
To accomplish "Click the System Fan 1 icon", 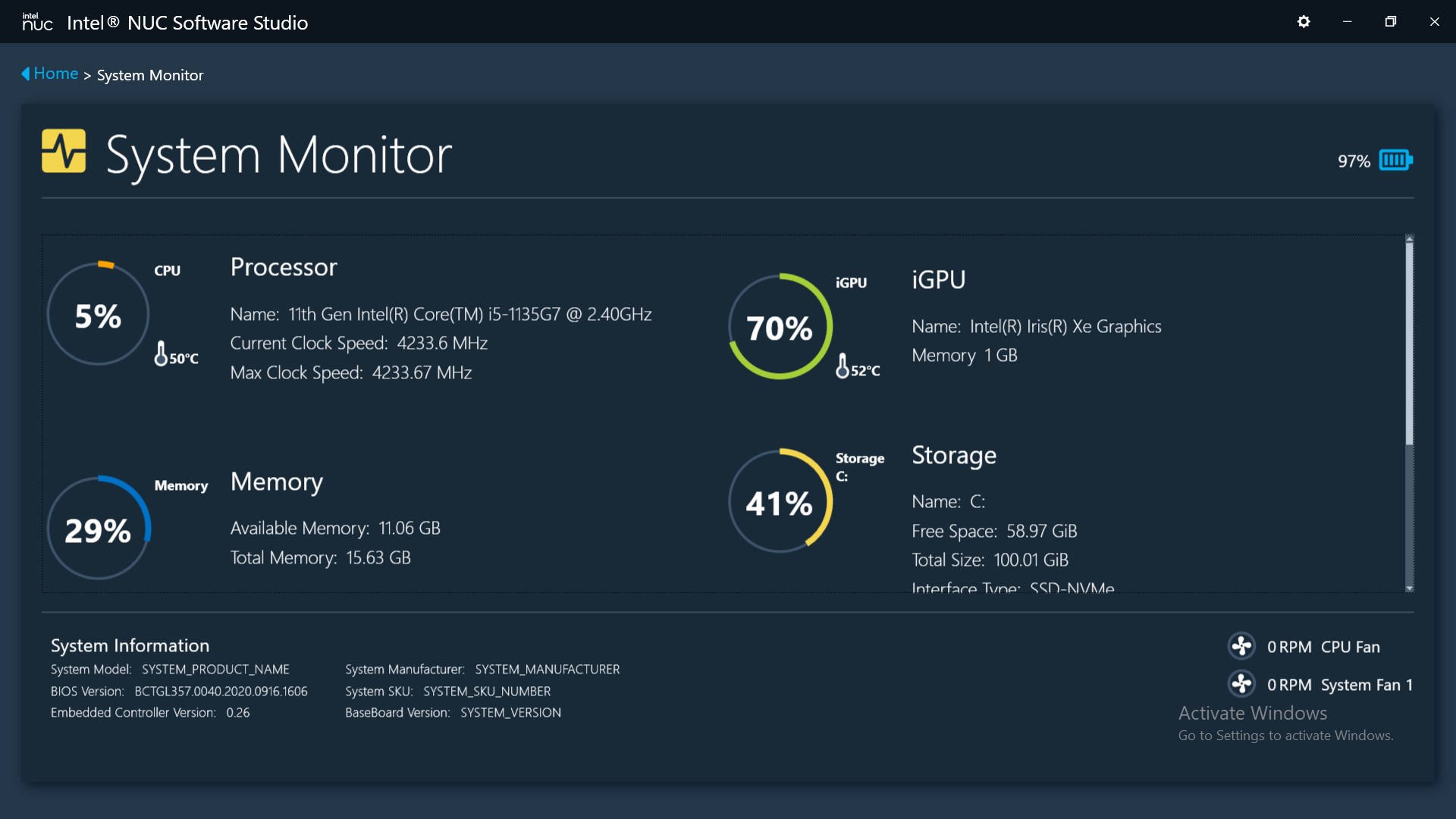I will click(x=1241, y=684).
